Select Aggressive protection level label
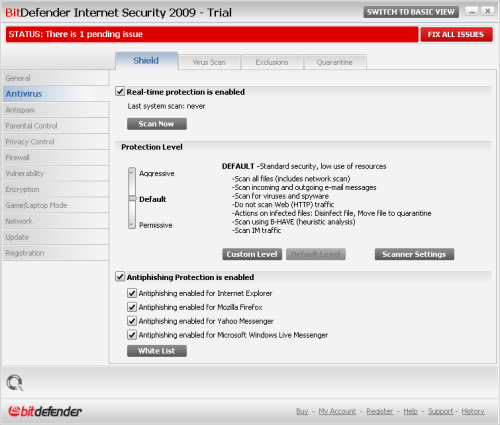The width and height of the screenshot is (500, 425). tap(157, 173)
